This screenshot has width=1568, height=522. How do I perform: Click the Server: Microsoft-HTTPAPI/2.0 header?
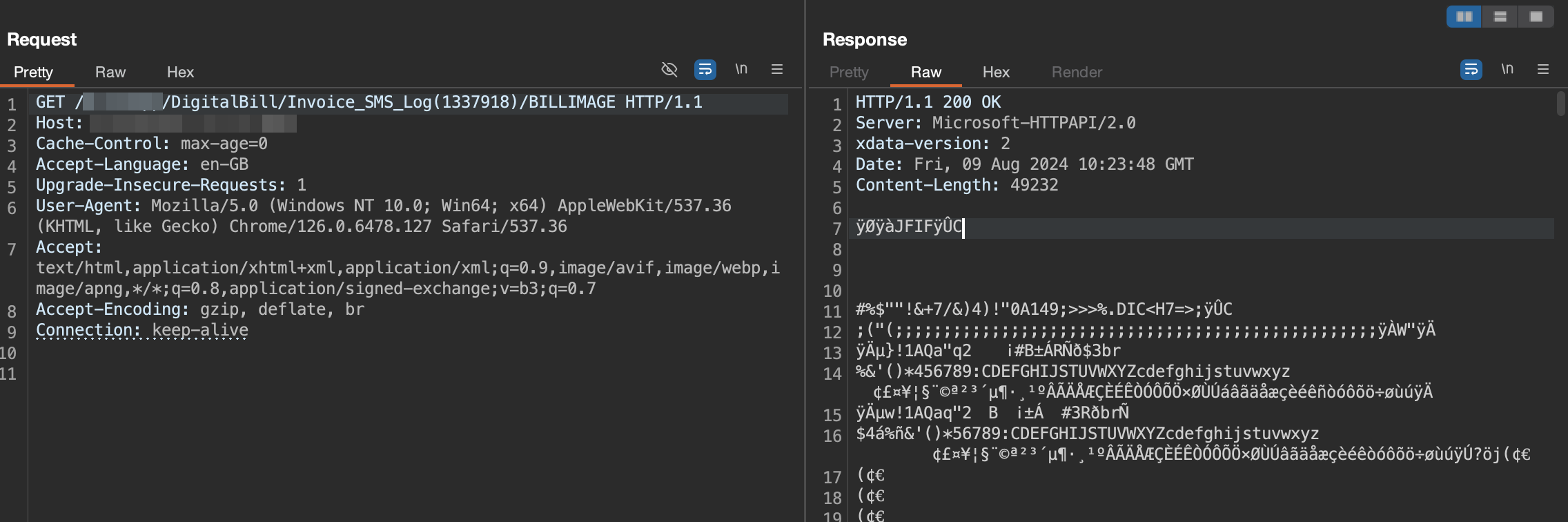pyautogui.click(x=996, y=123)
